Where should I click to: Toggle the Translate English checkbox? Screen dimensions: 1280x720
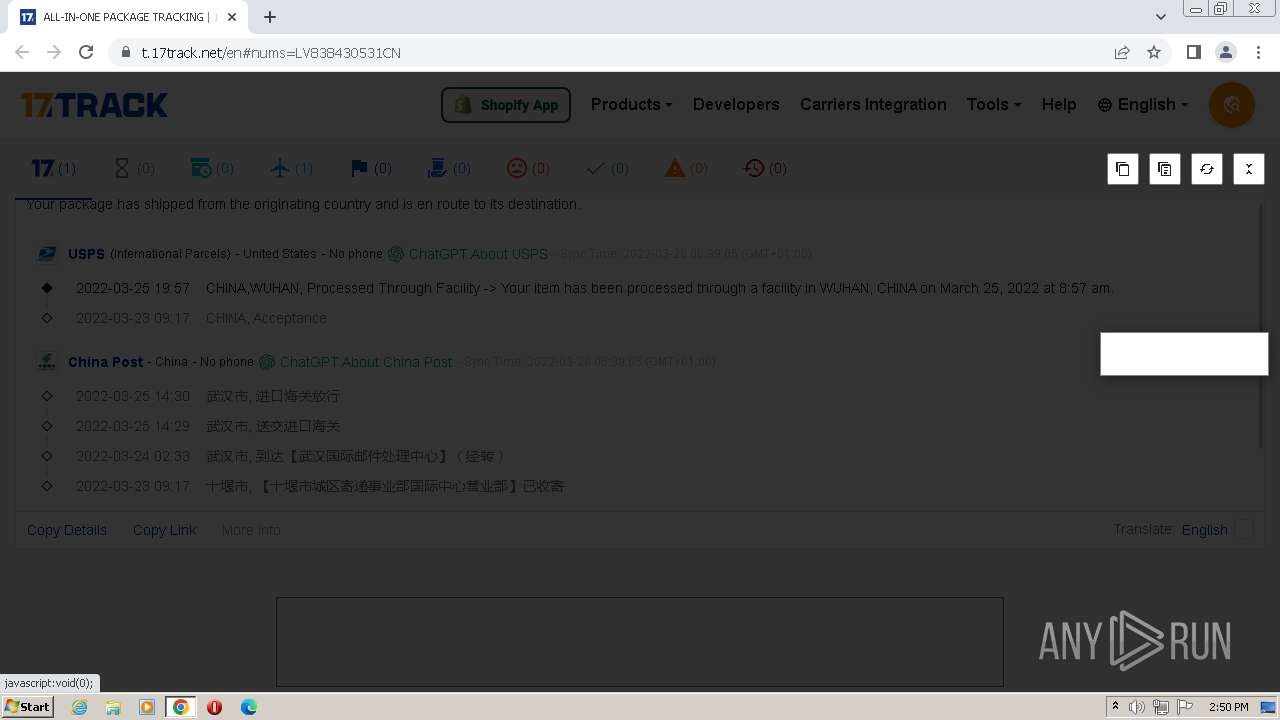tap(1244, 529)
